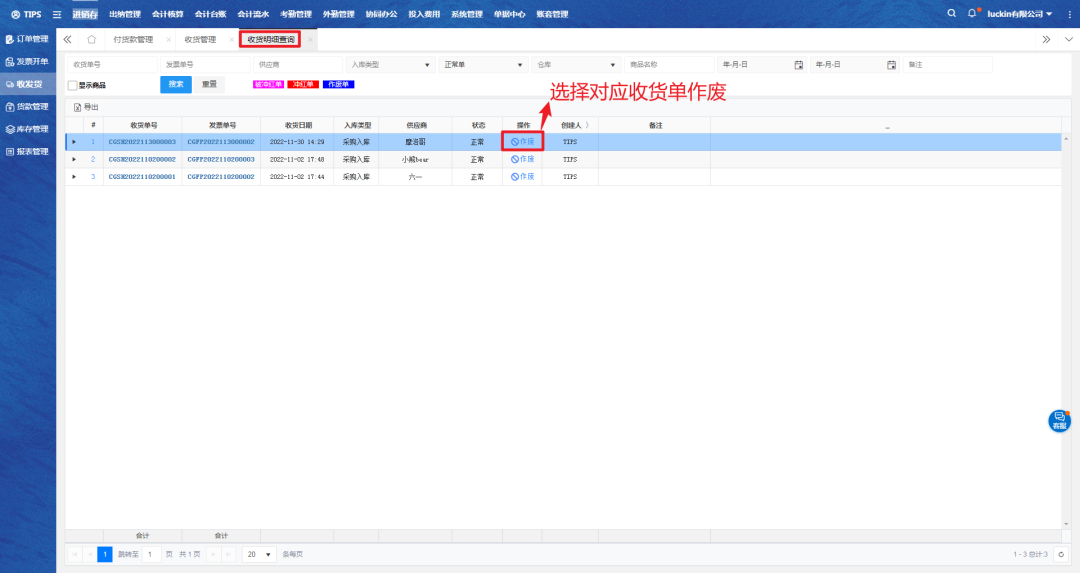
Task: Expand row 1 detail triangle
Action: point(74,142)
